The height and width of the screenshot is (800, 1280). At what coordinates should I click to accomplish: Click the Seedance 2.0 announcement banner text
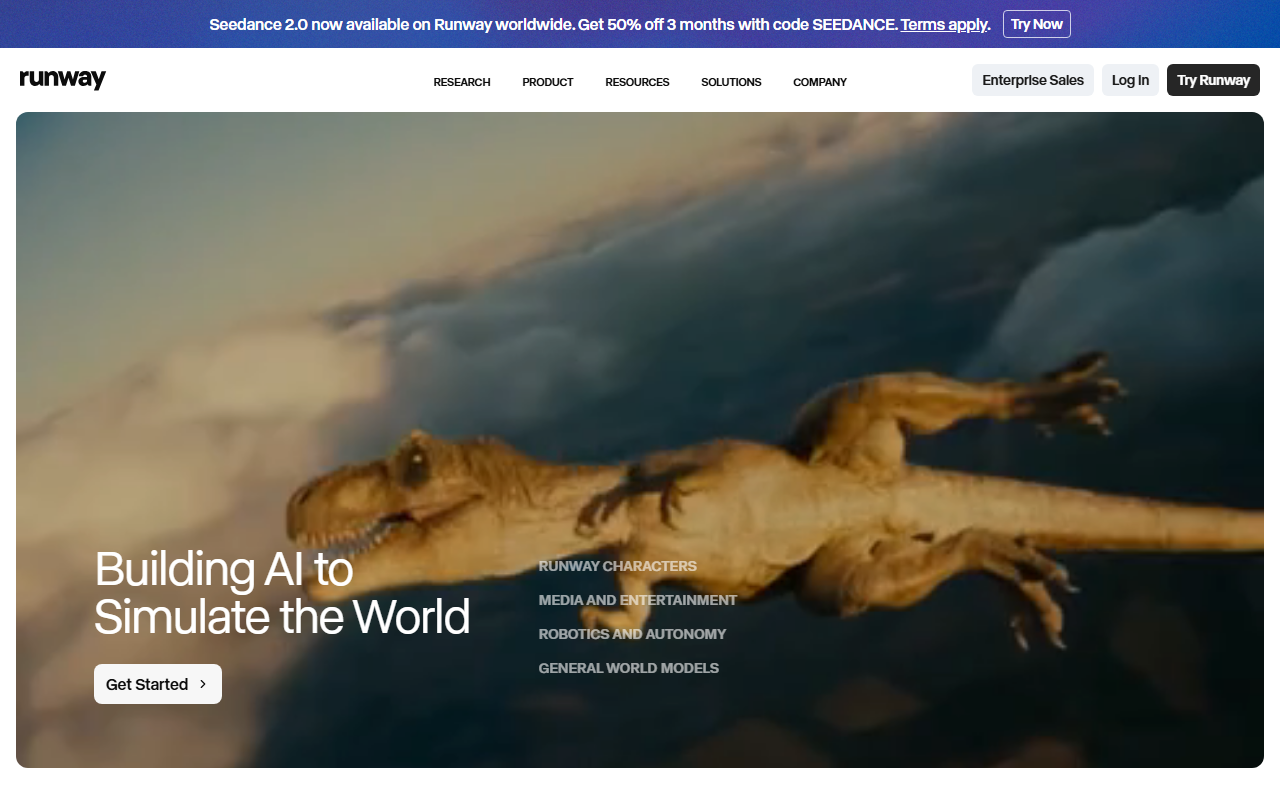(x=552, y=24)
